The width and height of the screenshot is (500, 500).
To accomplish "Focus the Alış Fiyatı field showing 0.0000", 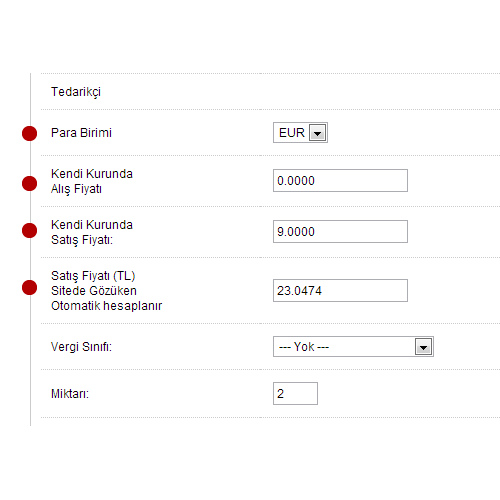I will click(x=340, y=181).
